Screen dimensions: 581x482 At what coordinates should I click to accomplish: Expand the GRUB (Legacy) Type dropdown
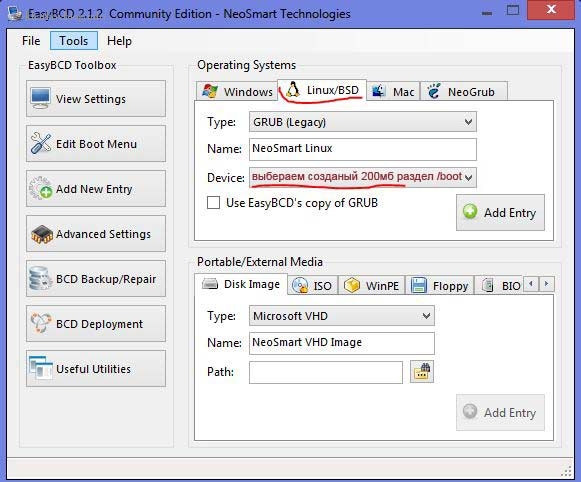point(363,122)
